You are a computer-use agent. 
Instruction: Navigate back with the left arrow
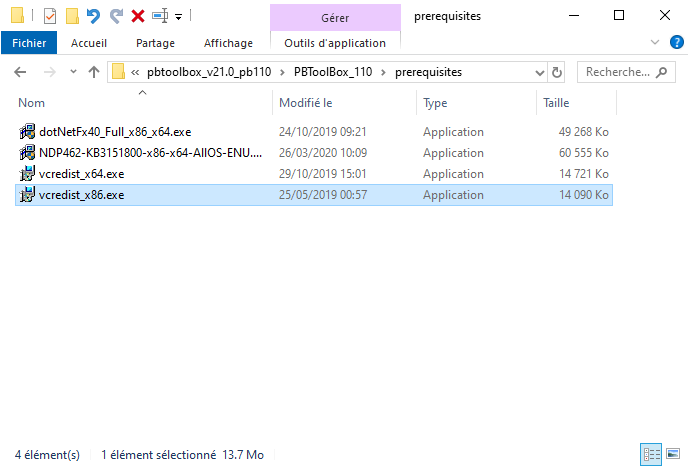click(21, 72)
